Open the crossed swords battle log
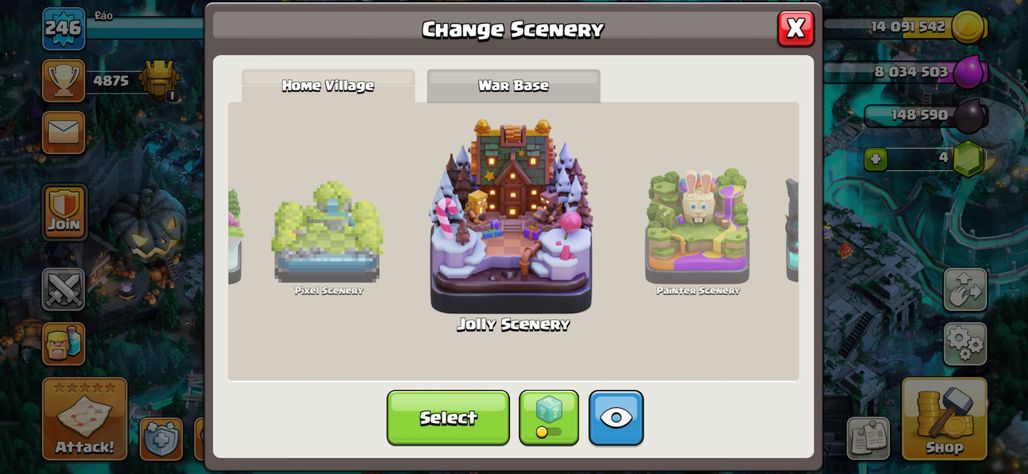The height and width of the screenshot is (474, 1028). click(x=64, y=289)
